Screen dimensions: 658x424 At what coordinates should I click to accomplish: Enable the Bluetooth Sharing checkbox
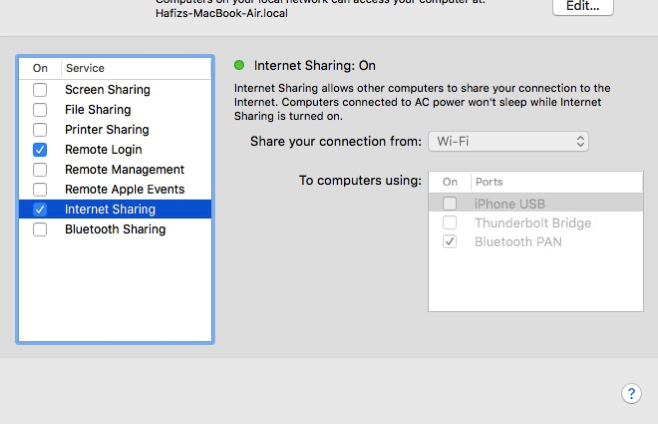click(40, 229)
